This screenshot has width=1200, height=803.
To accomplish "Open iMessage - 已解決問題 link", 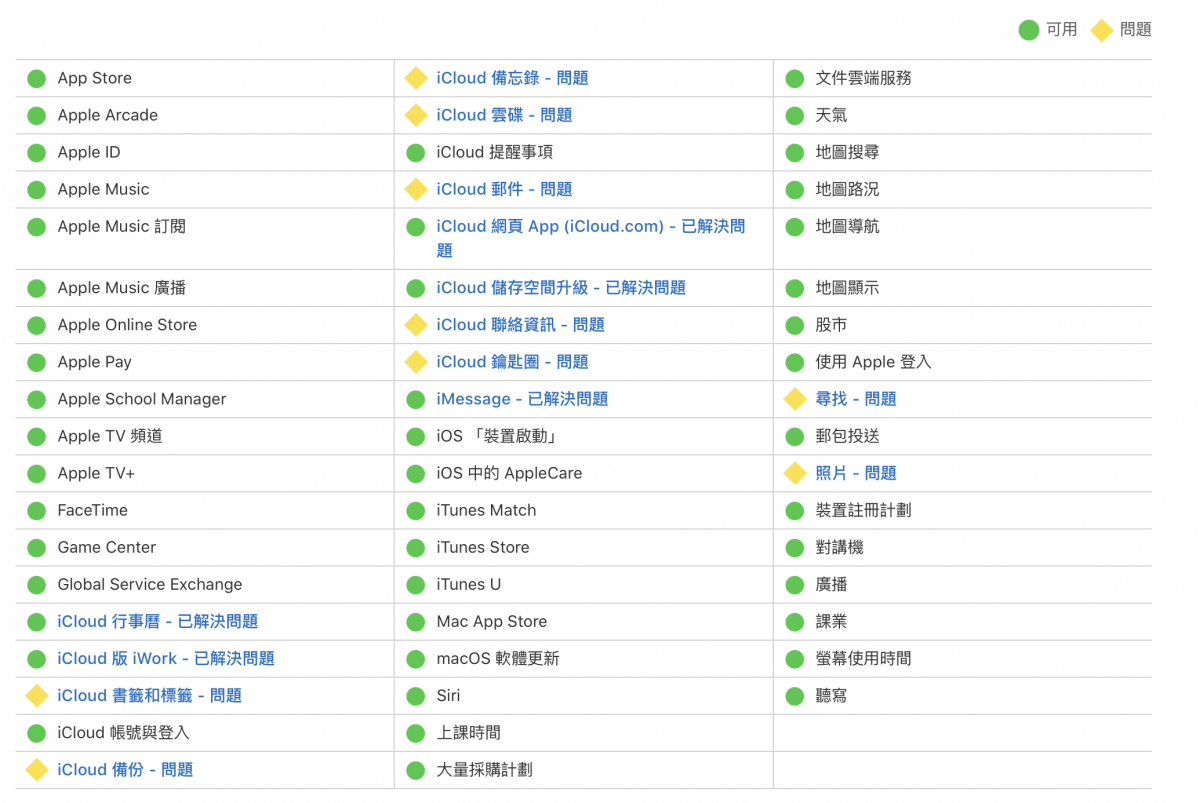I will click(x=522, y=399).
